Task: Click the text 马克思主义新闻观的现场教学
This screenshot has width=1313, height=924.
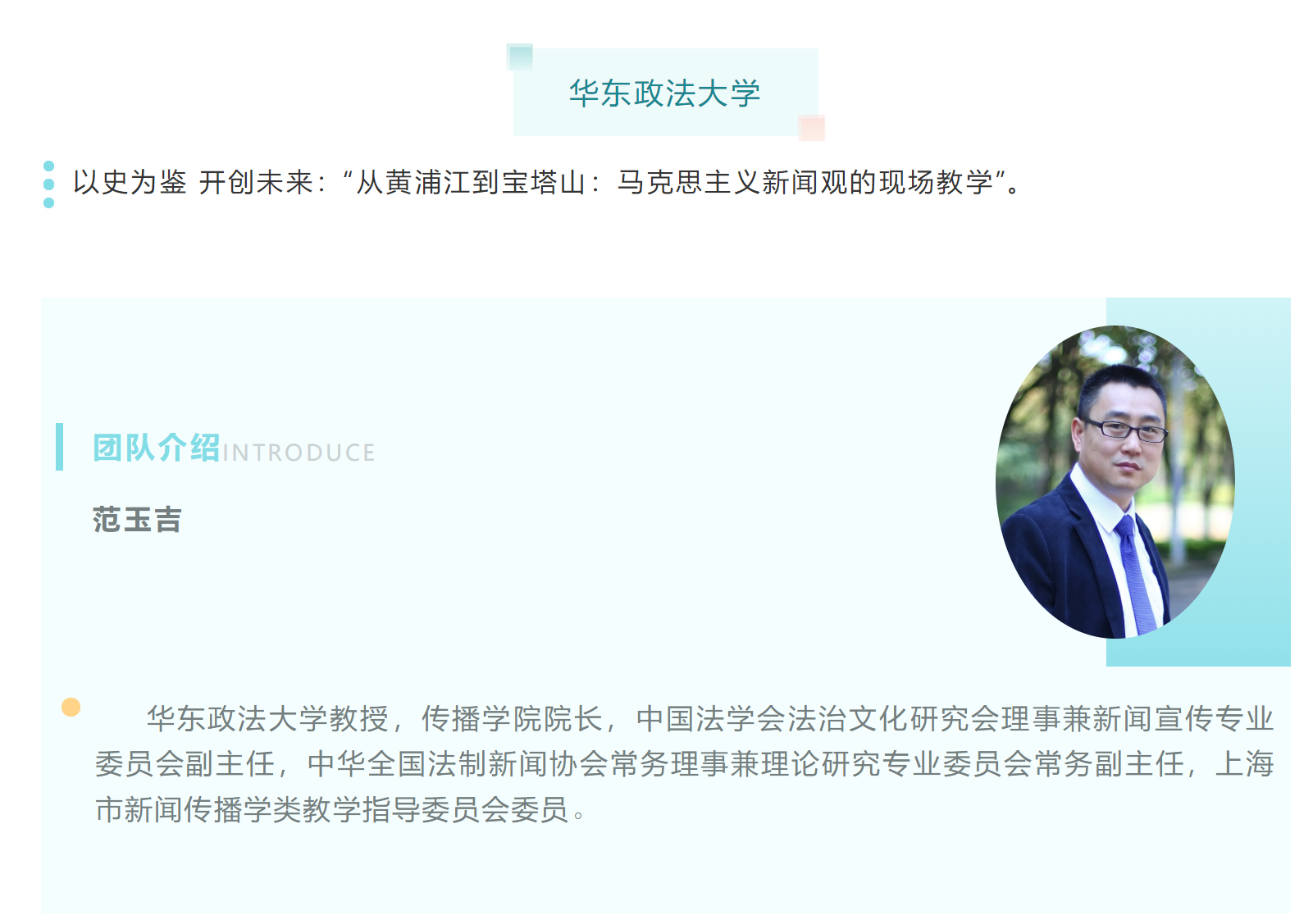Action: coord(805,182)
